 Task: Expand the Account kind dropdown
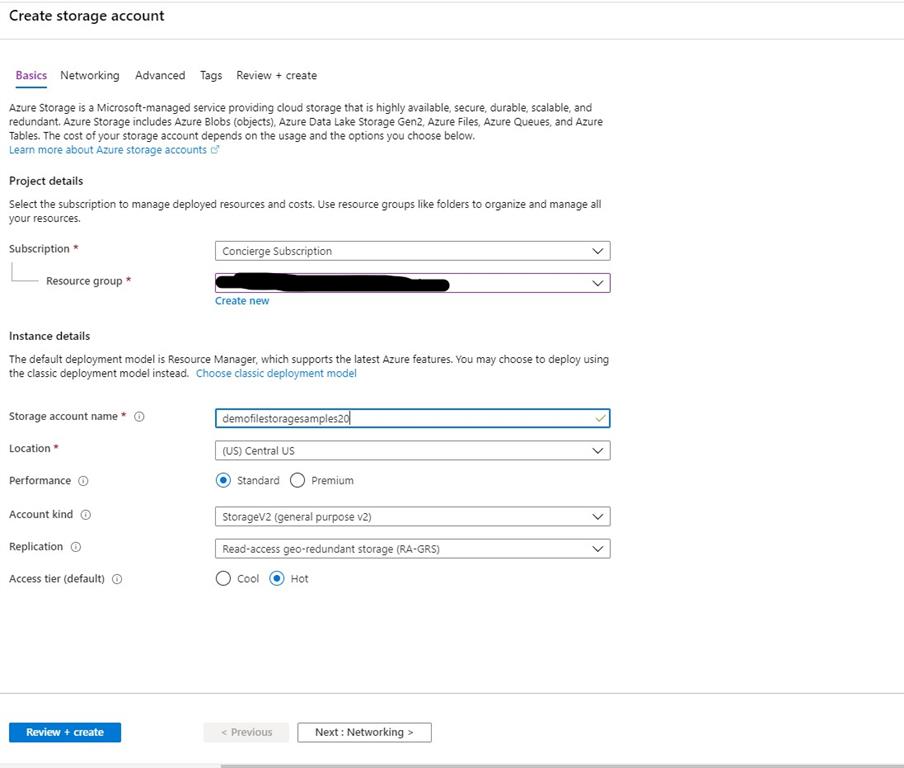point(412,517)
